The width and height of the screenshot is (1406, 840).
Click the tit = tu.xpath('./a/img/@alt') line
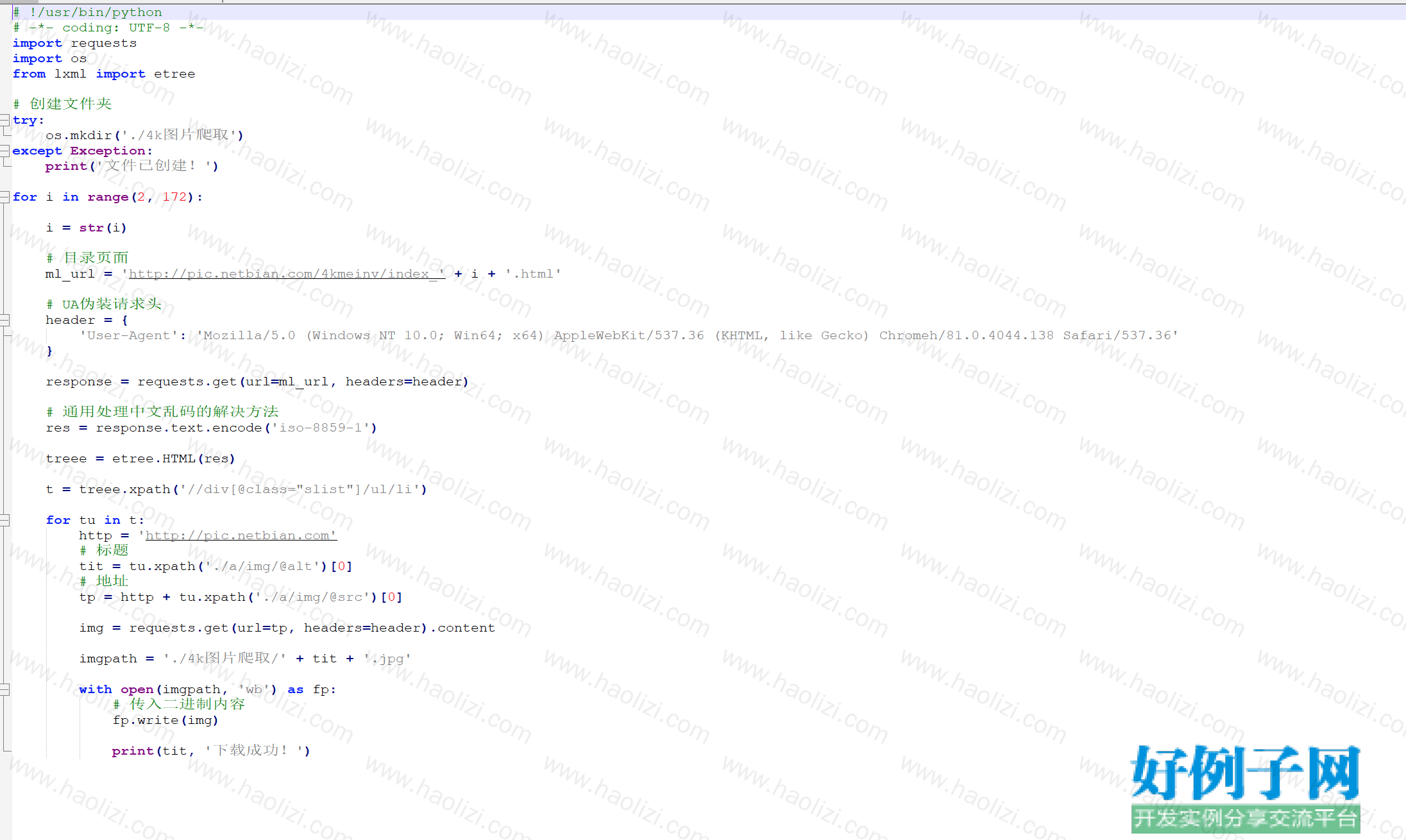coord(216,566)
